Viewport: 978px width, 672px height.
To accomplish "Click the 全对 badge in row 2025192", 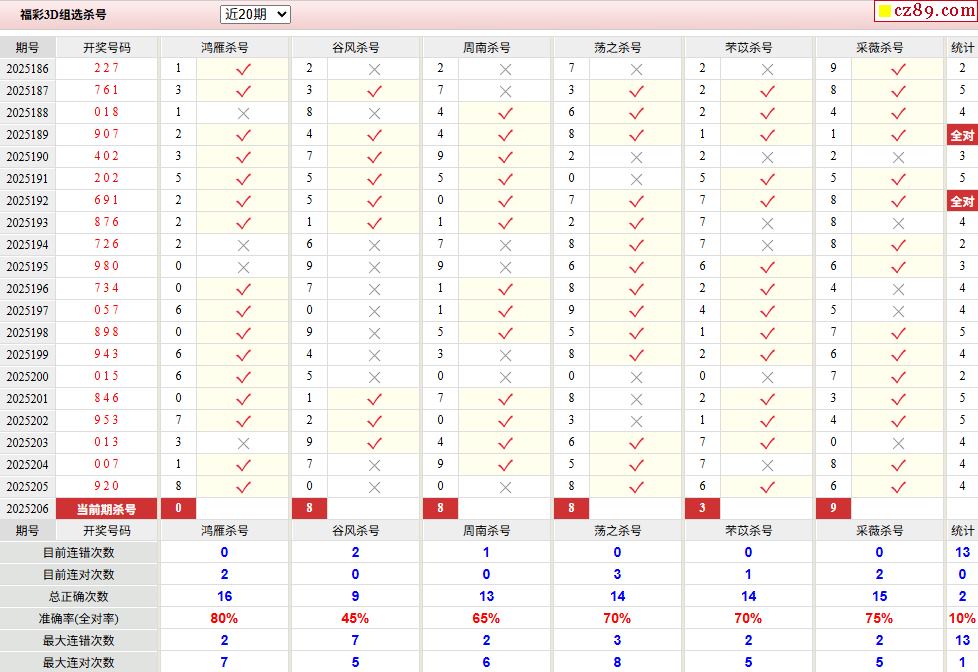I will point(962,201).
